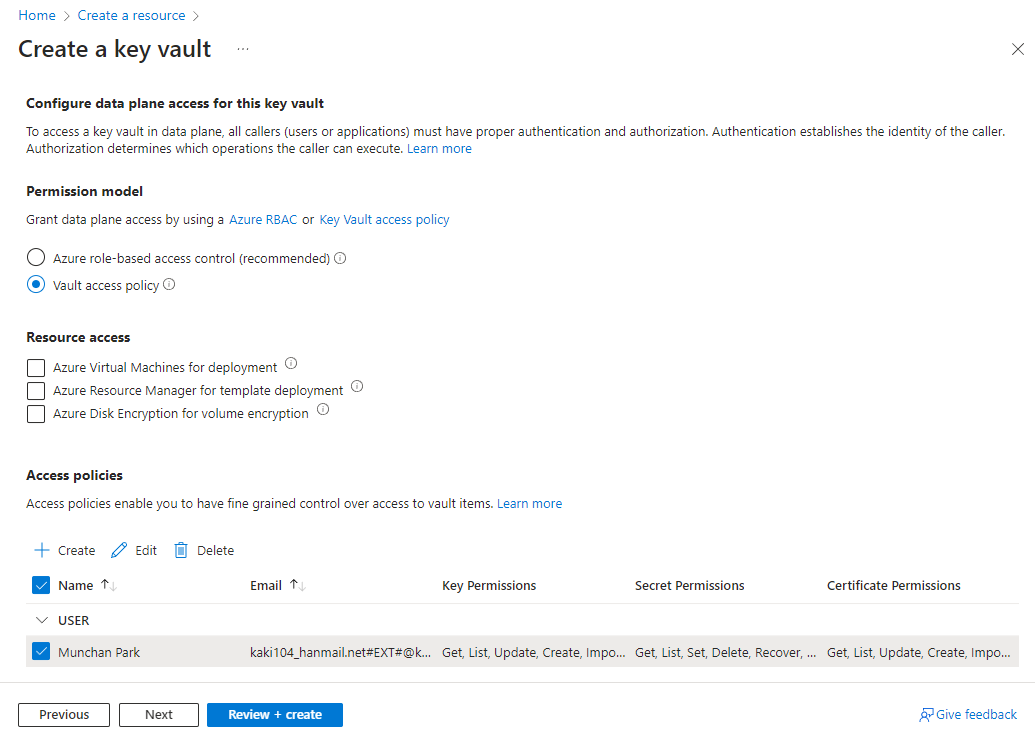Click the kaki104_hanmail.net email cell

341,652
